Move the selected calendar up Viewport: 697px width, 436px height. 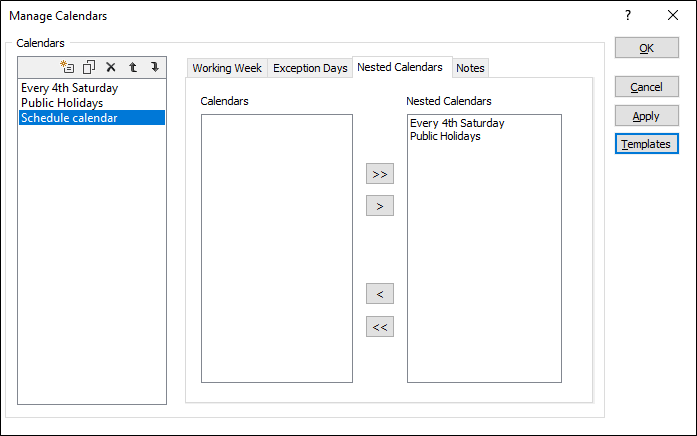133,67
